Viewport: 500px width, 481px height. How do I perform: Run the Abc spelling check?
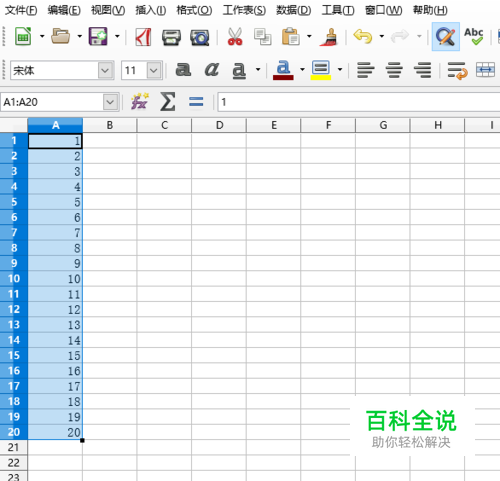click(474, 36)
